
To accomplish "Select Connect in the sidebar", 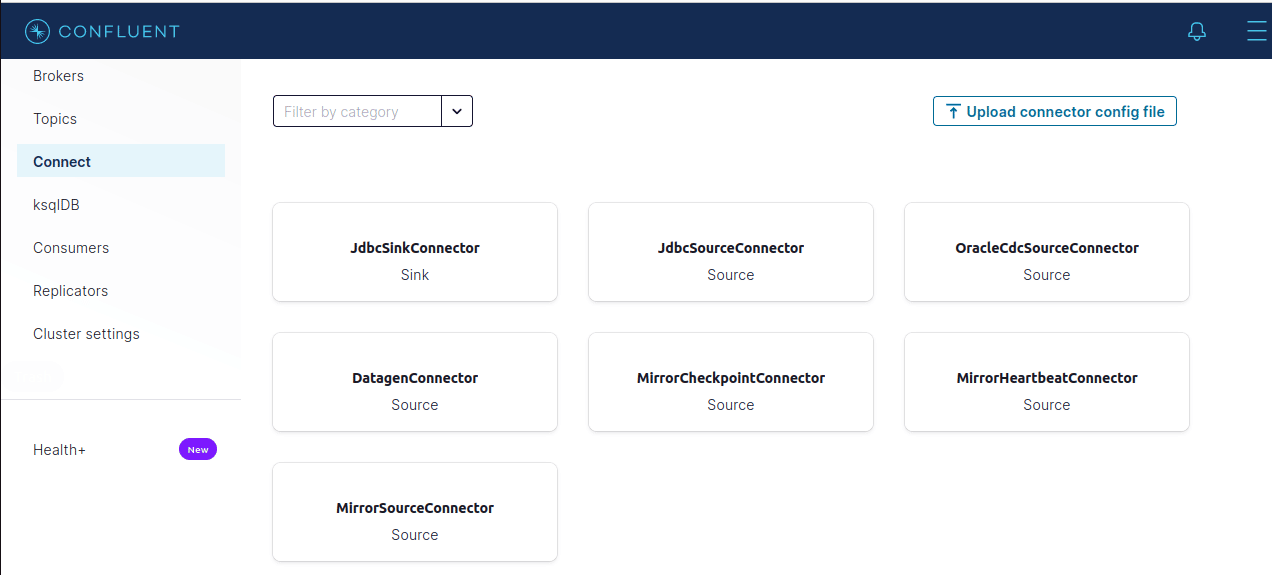I will [x=121, y=161].
